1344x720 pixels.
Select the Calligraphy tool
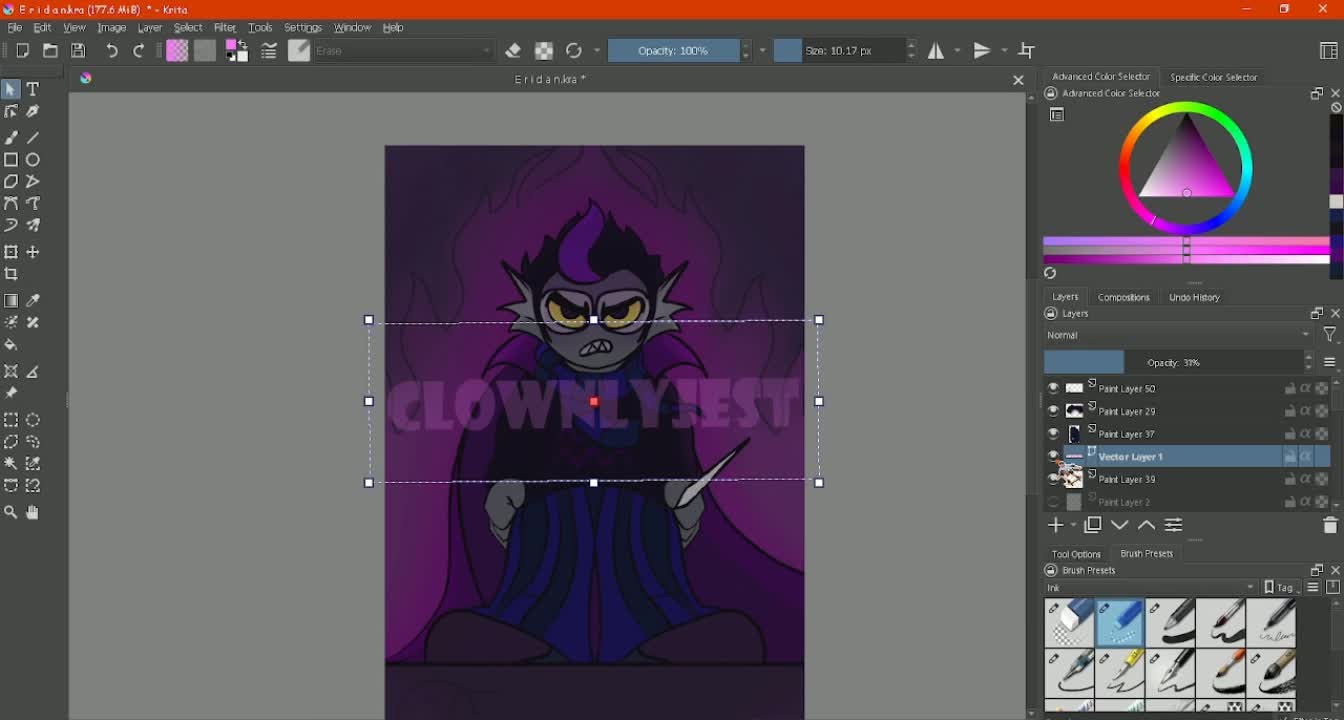pyautogui.click(x=33, y=111)
